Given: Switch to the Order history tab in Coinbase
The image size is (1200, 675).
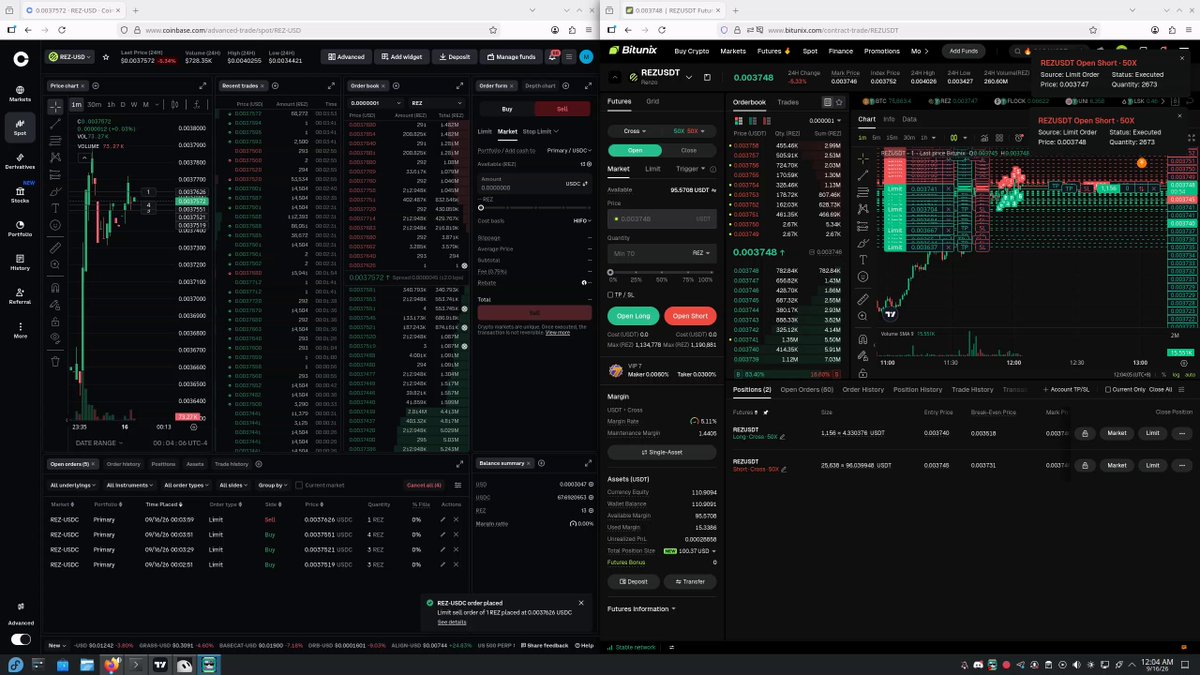Looking at the screenshot, I should pos(123,464).
